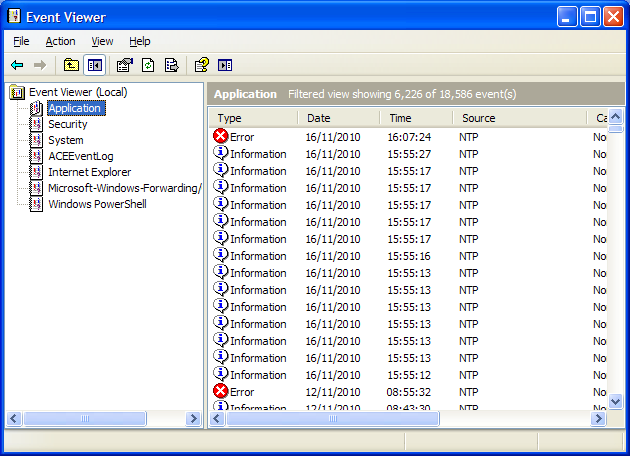Maximize the Event Viewer window
The width and height of the screenshot is (630, 456).
(590, 17)
